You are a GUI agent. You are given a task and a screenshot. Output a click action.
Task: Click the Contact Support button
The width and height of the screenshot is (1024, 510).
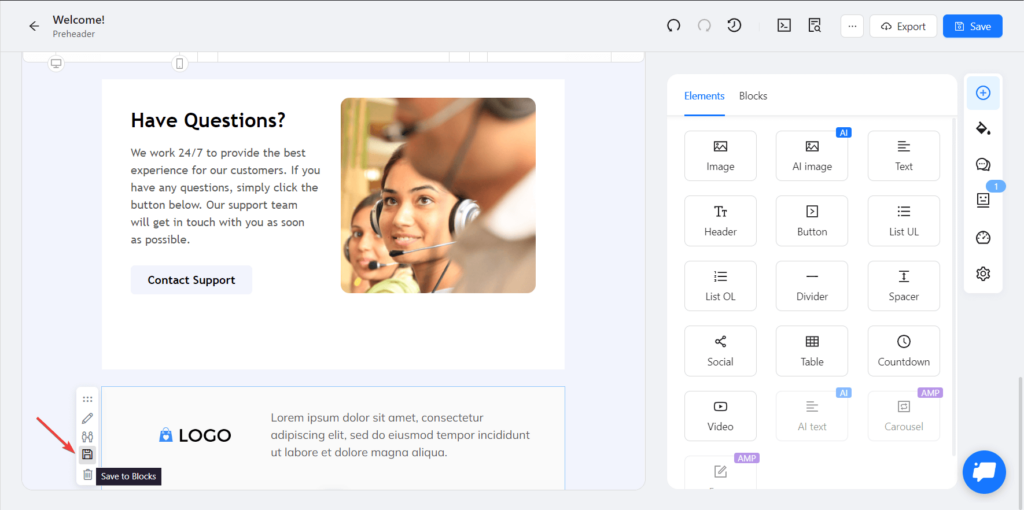click(191, 280)
